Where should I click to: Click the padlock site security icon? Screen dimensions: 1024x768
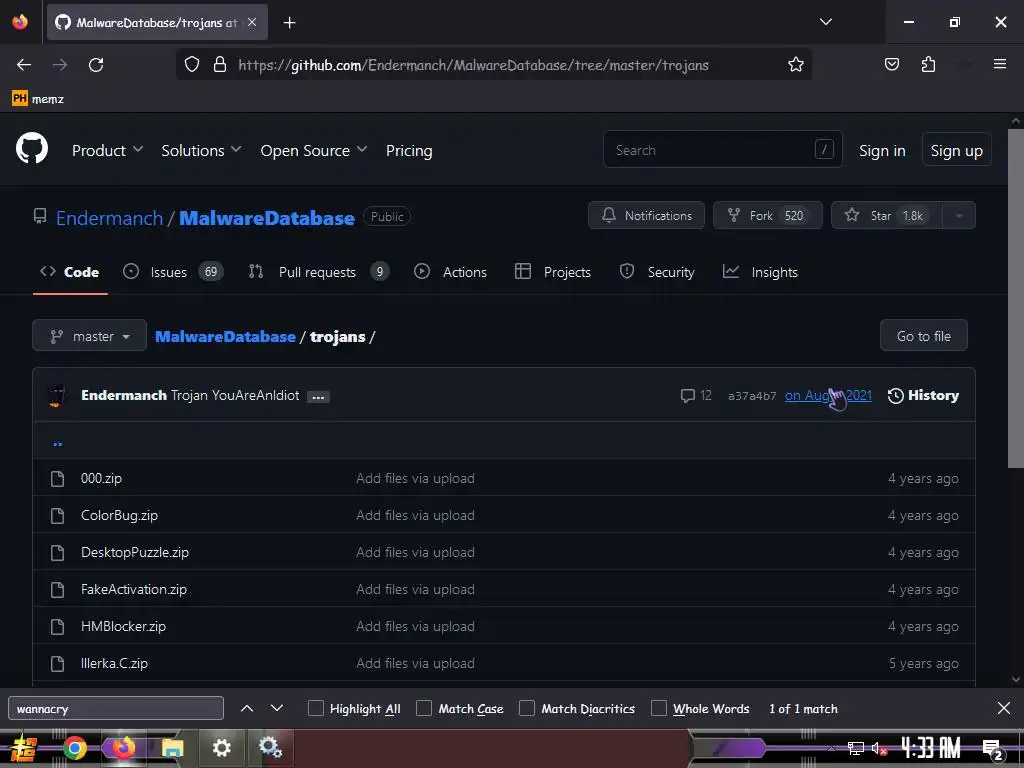[x=220, y=64]
